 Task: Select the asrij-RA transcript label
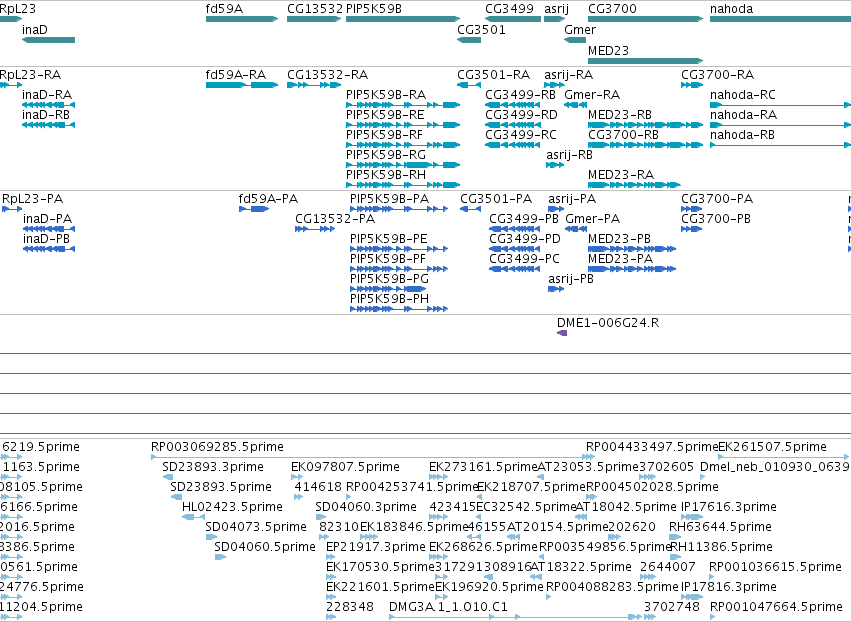568,74
